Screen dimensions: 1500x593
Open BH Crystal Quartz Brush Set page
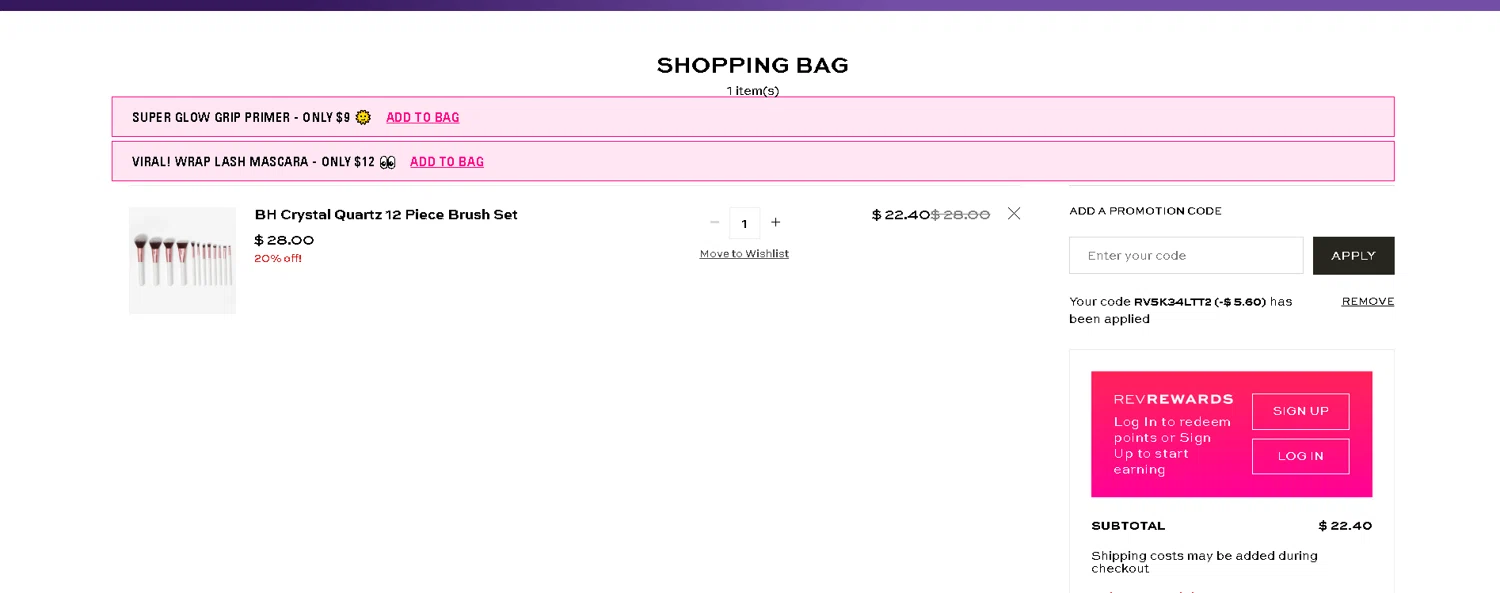point(386,215)
